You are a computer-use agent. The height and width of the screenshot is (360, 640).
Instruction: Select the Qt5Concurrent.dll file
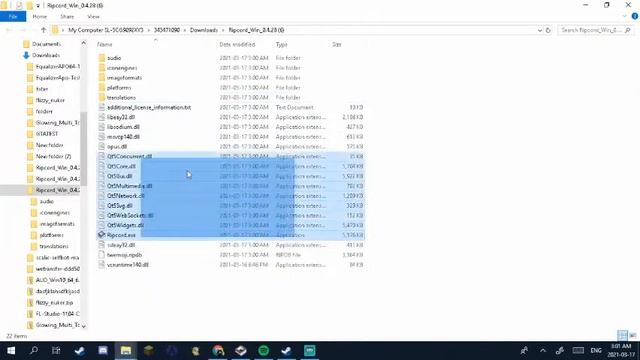[129, 156]
